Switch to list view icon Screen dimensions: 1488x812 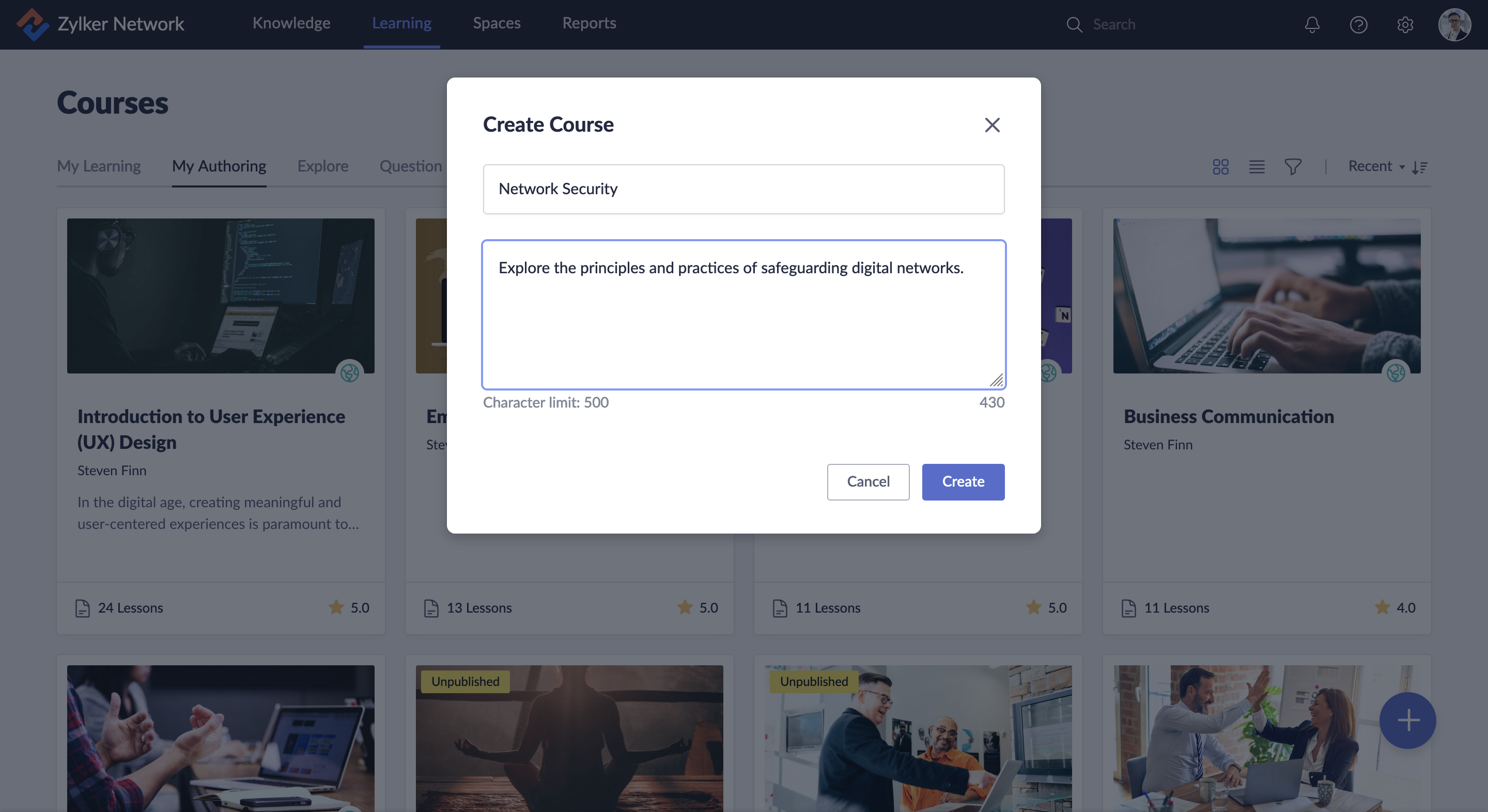(1257, 167)
